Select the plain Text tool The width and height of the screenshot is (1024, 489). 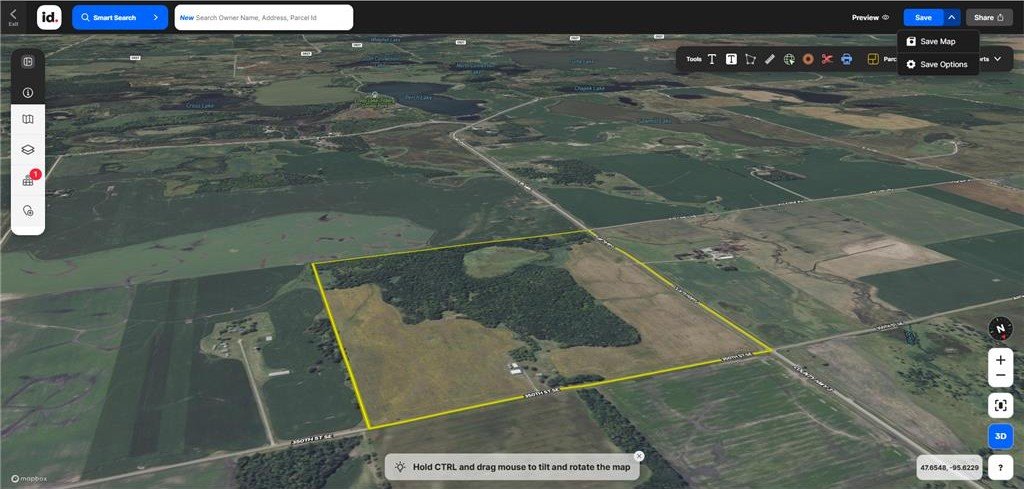pos(712,59)
